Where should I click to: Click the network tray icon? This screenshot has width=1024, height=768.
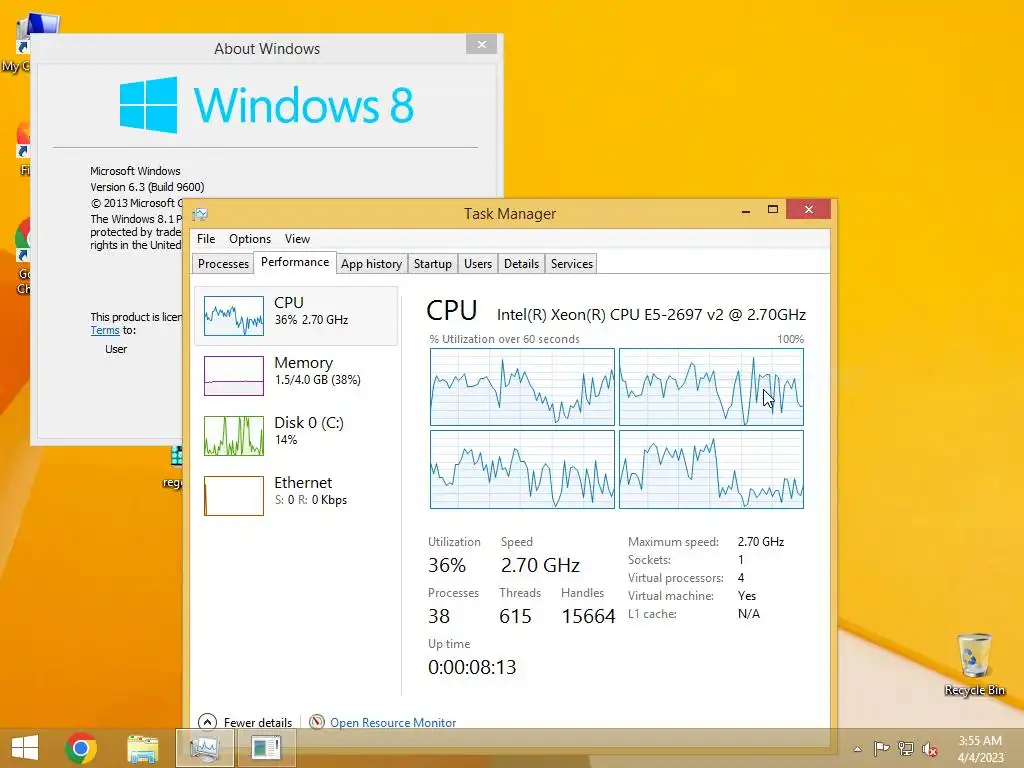click(x=906, y=748)
